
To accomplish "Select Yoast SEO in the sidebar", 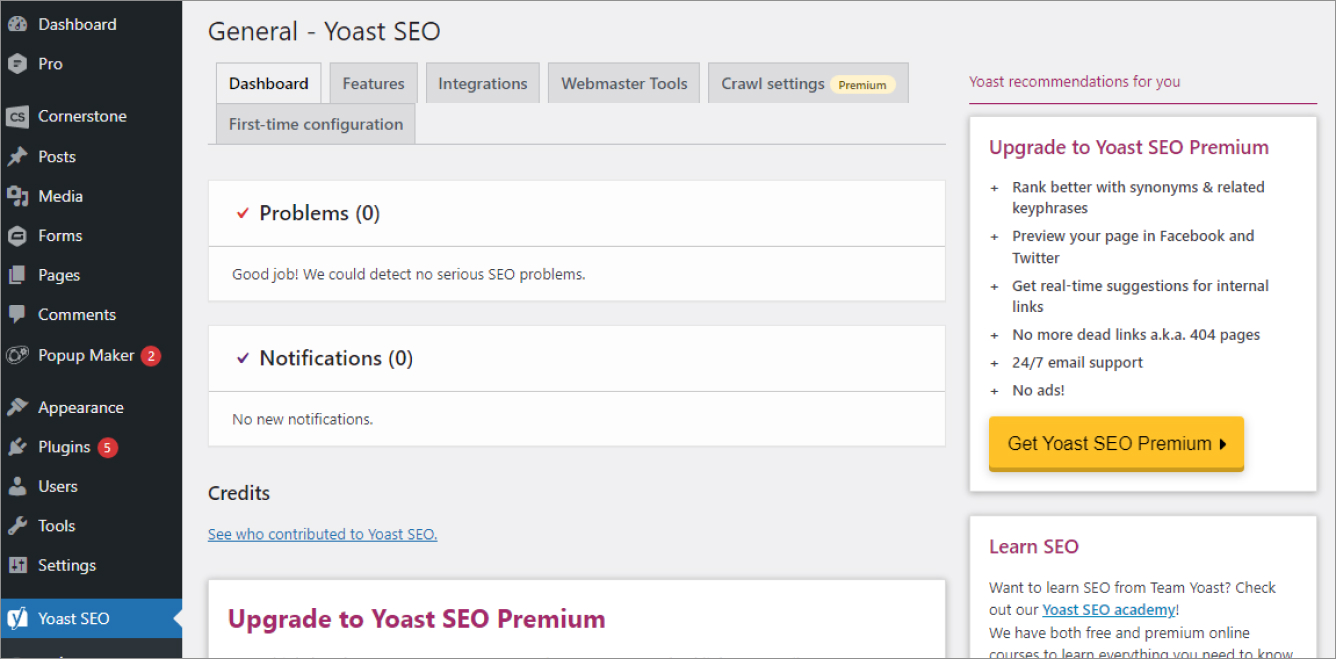I will (x=91, y=618).
